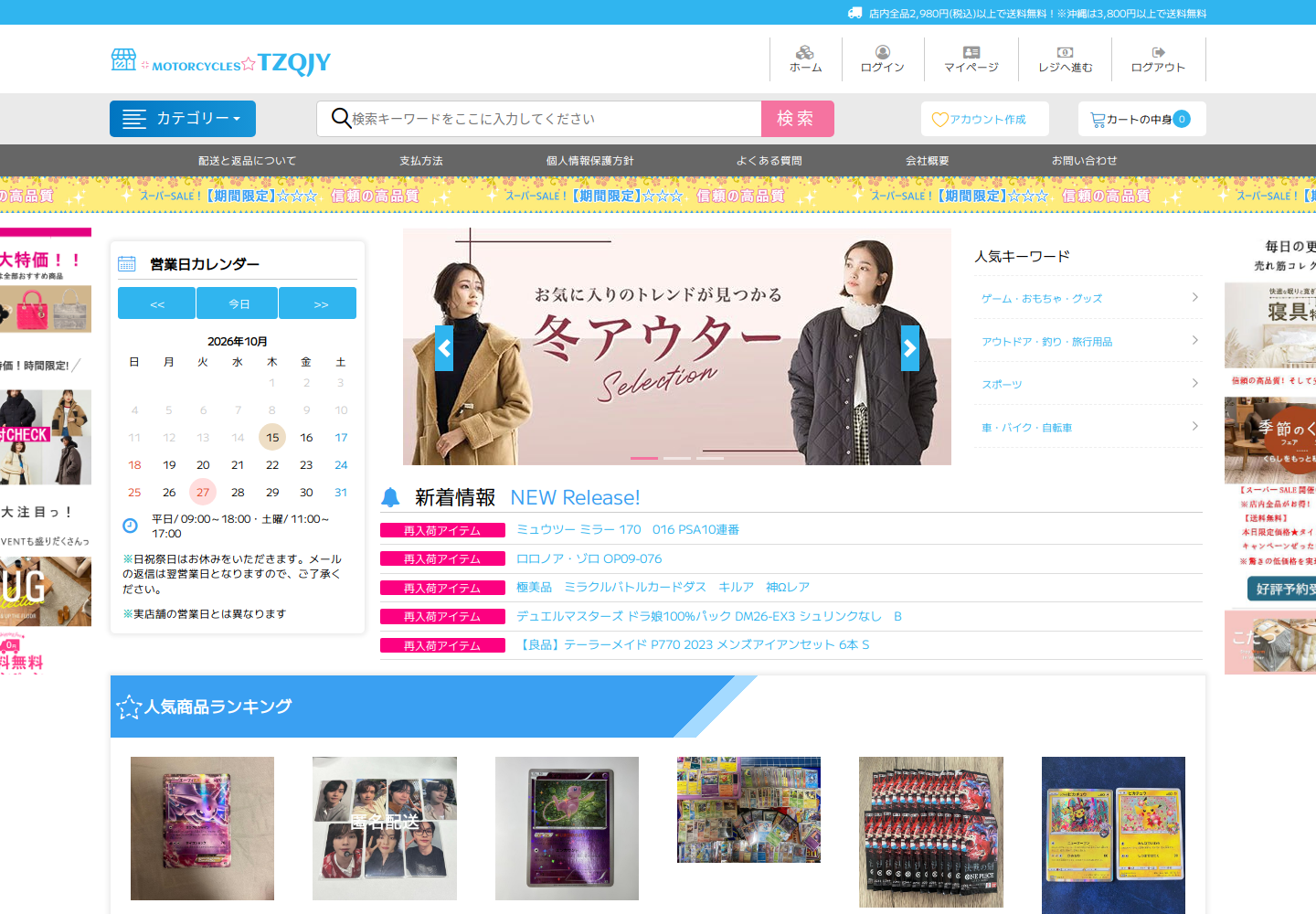Click the TZQJY store logo
Screen dimensions: 1316x914
click(x=220, y=61)
